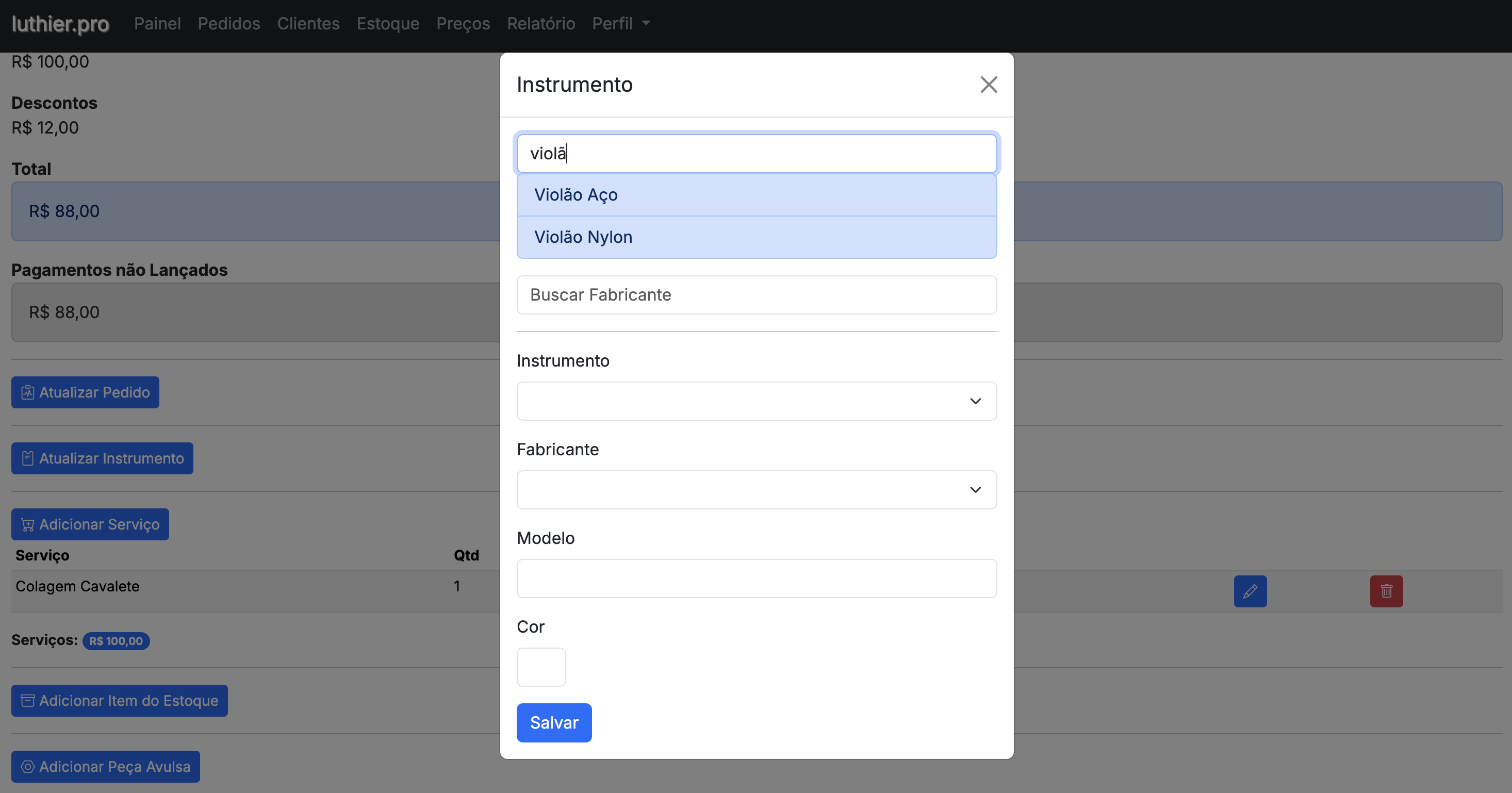
Task: Open the Cor color picker swatch
Action: tap(540, 667)
